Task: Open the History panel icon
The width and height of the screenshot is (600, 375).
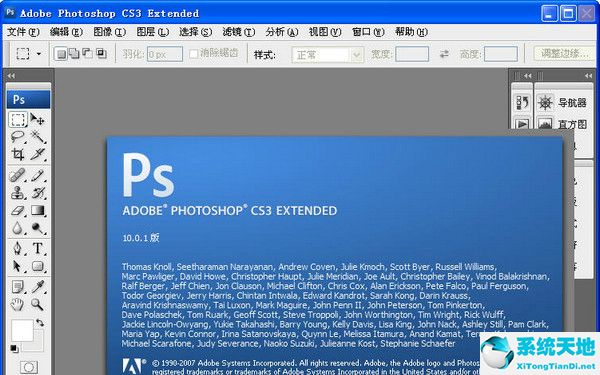Action: click(522, 103)
